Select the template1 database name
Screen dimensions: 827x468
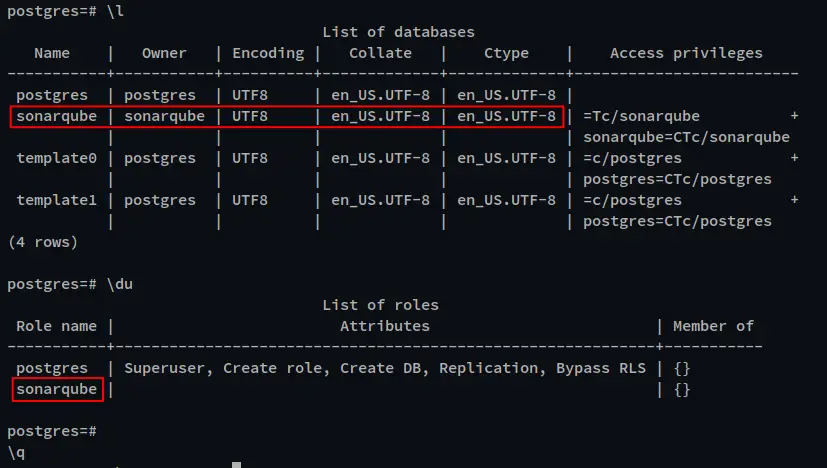[x=56, y=200]
